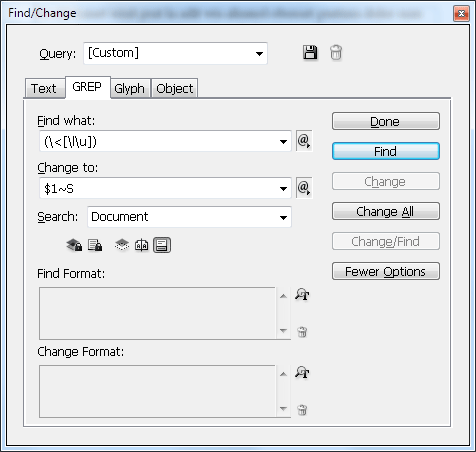This screenshot has width=476, height=452.
Task: Specify attributes to change with the Change Format icon
Action: (302, 372)
